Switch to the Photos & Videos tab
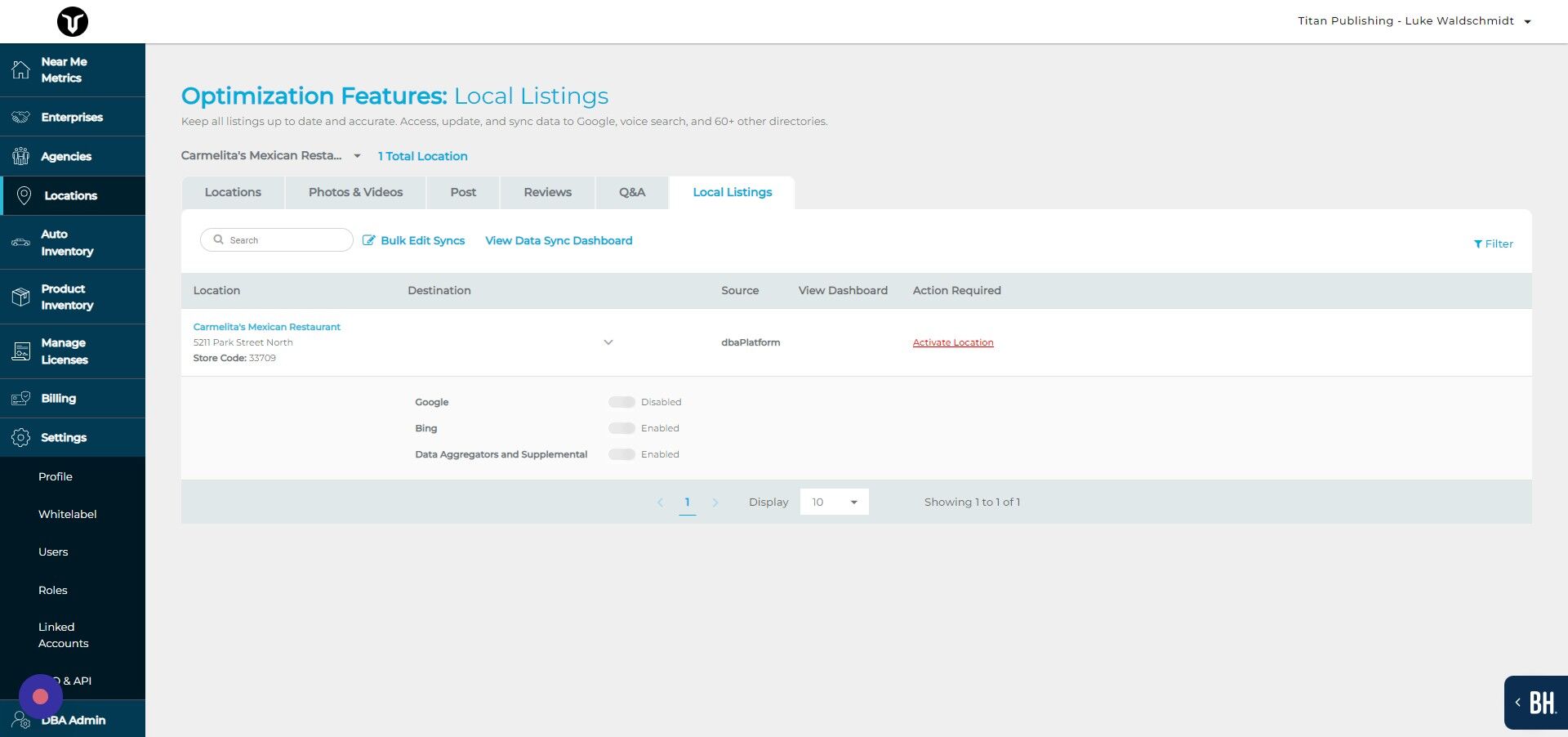 355,192
